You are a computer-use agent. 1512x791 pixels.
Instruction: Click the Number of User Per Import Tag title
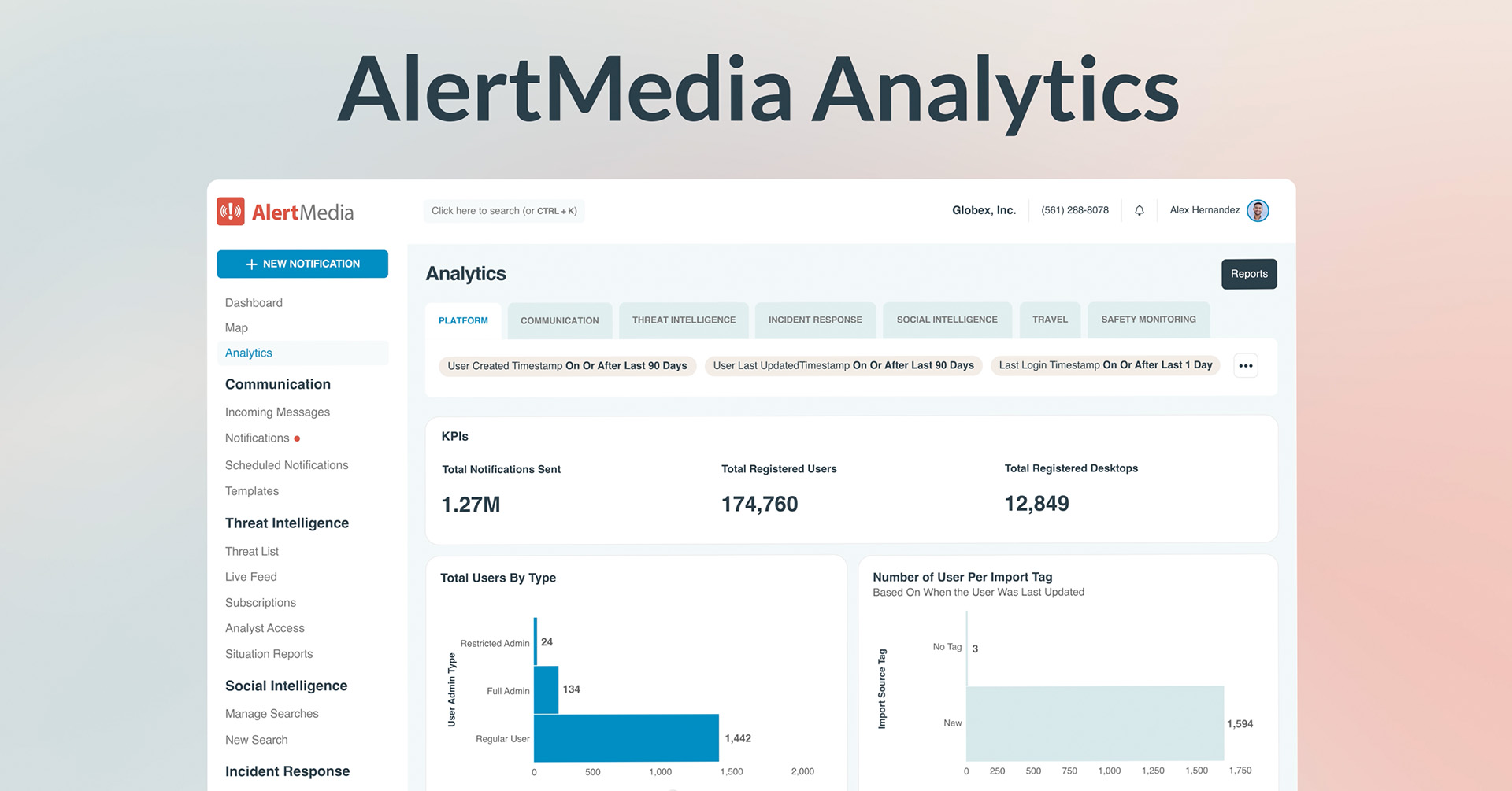(x=962, y=577)
